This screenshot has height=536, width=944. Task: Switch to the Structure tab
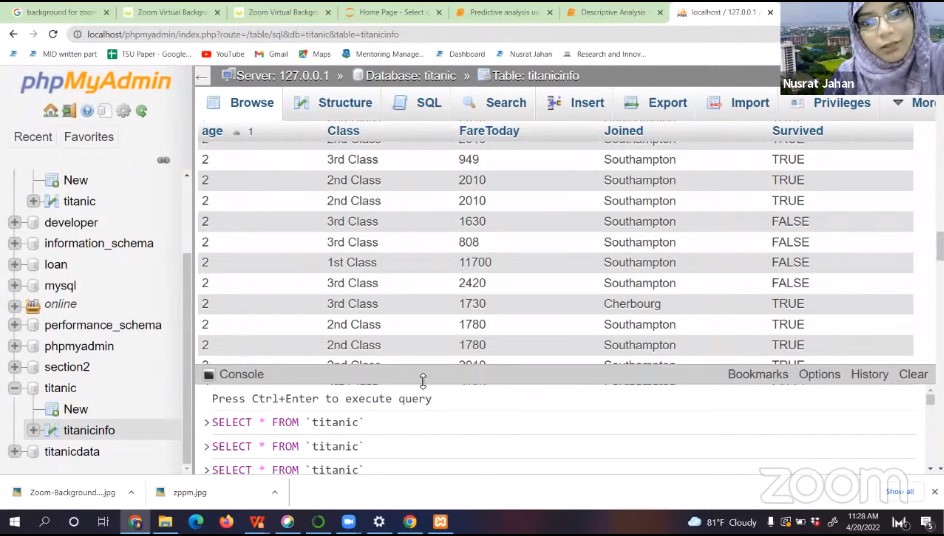333,103
